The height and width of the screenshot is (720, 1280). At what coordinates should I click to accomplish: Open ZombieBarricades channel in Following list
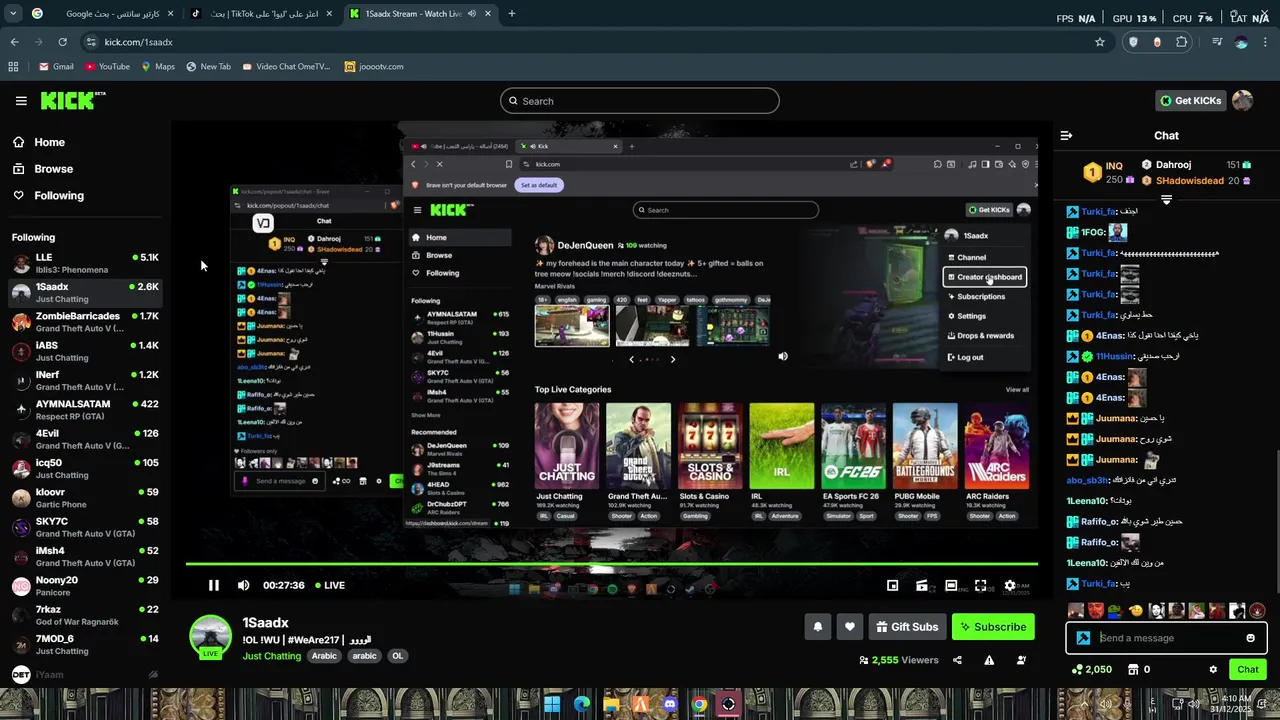[x=84, y=322]
